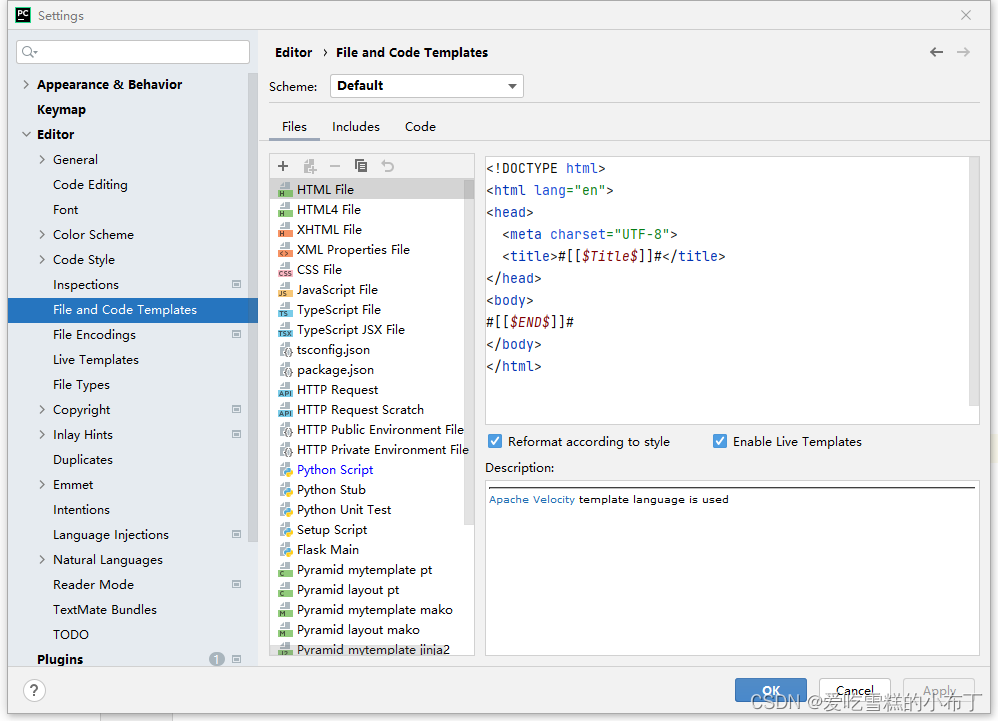This screenshot has height=721, width=998.
Task: Click the project-level icon beside Inspections
Action: click(236, 284)
